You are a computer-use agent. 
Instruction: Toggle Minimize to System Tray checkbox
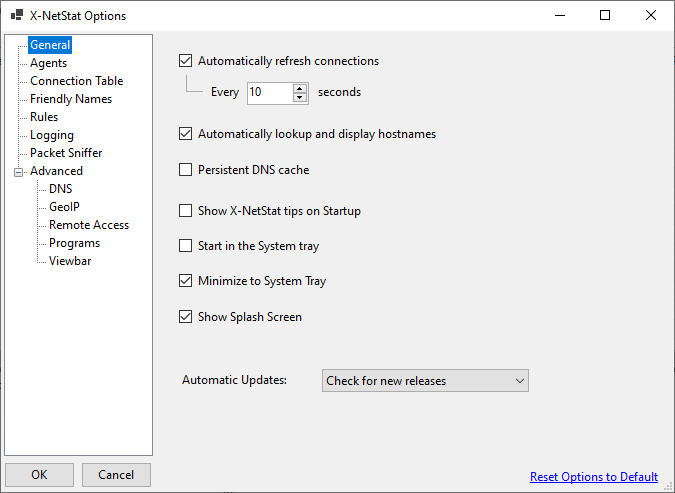click(x=186, y=281)
